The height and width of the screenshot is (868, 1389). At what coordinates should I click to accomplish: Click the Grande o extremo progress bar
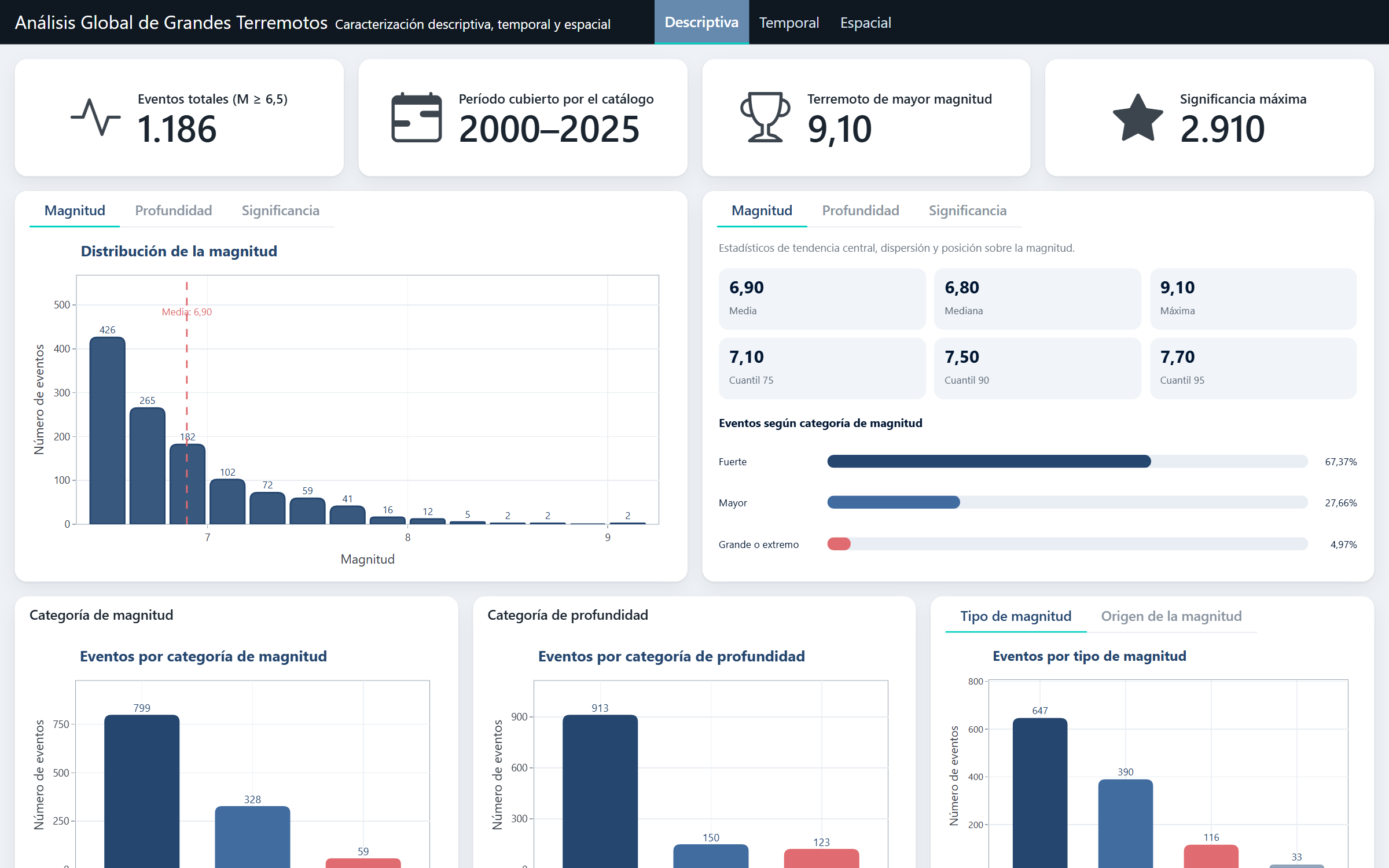[x=1067, y=544]
